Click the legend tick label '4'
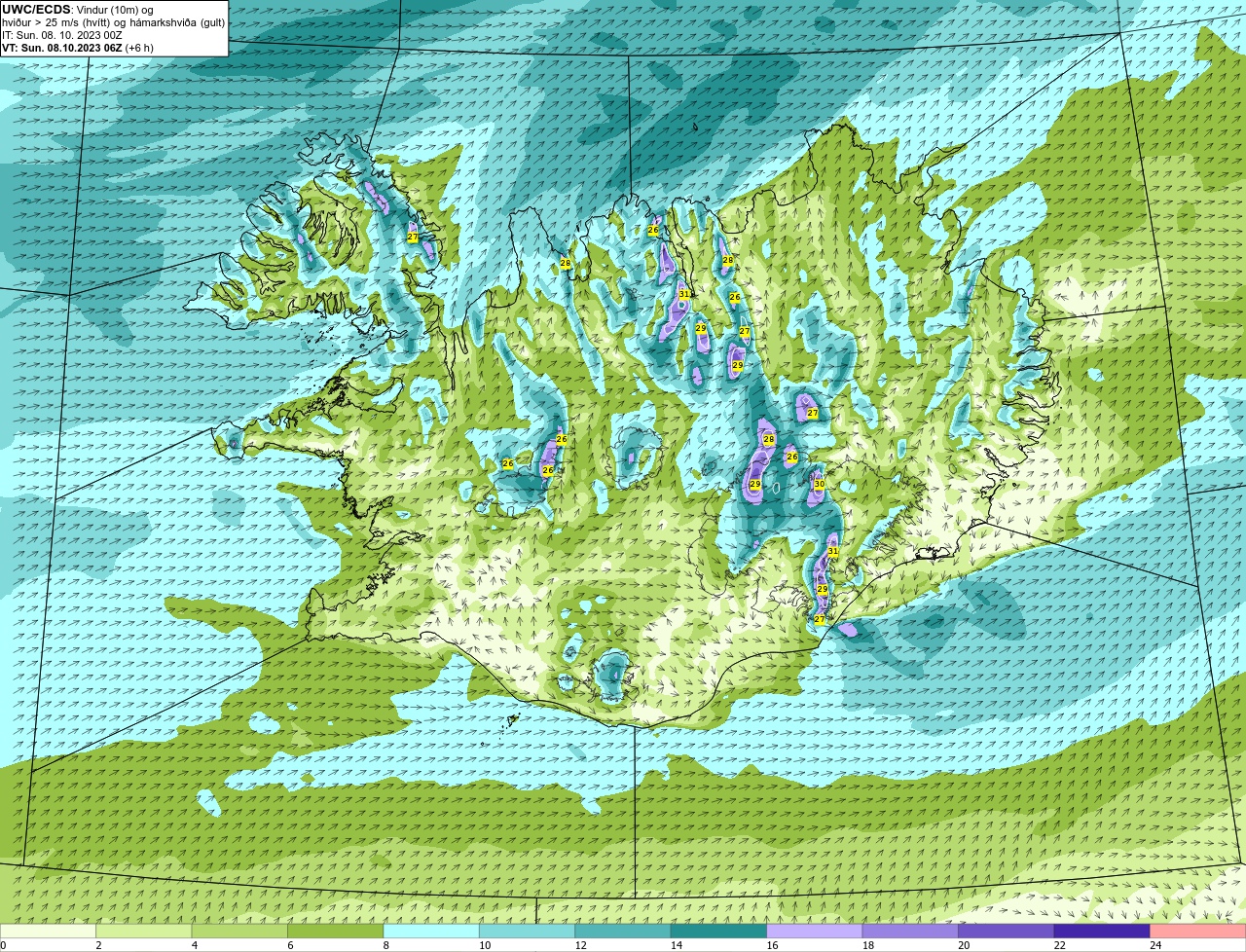This screenshot has height=952, width=1246. tap(194, 945)
